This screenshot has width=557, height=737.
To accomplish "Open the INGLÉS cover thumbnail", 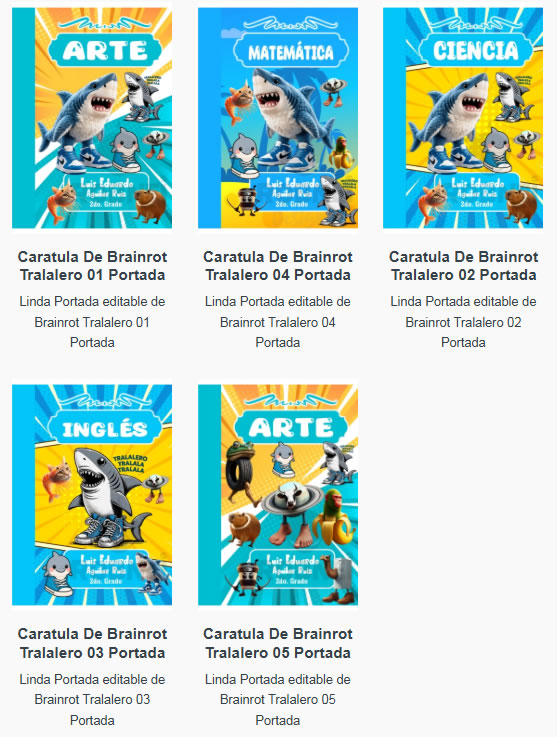I will point(92,495).
